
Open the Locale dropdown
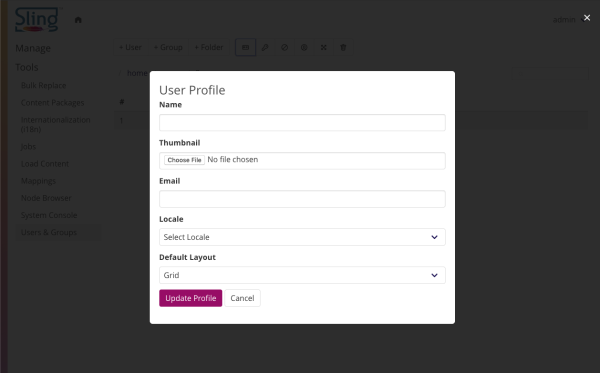pos(302,237)
